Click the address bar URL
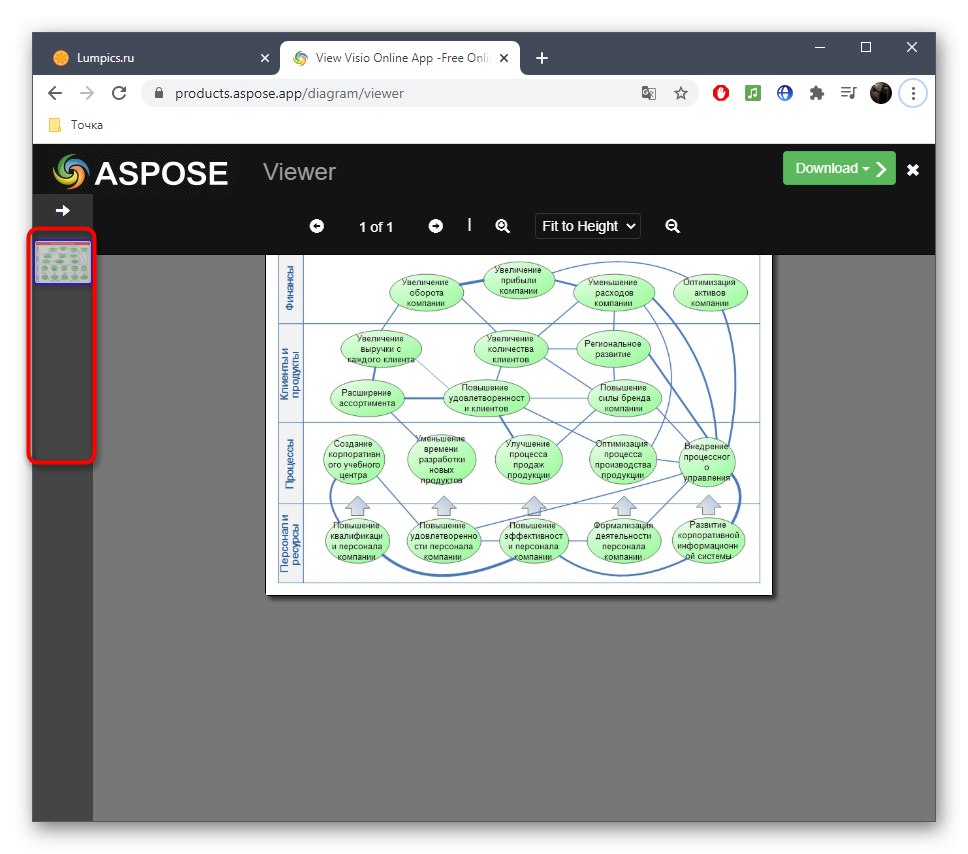This screenshot has height=854, width=968. coord(289,93)
